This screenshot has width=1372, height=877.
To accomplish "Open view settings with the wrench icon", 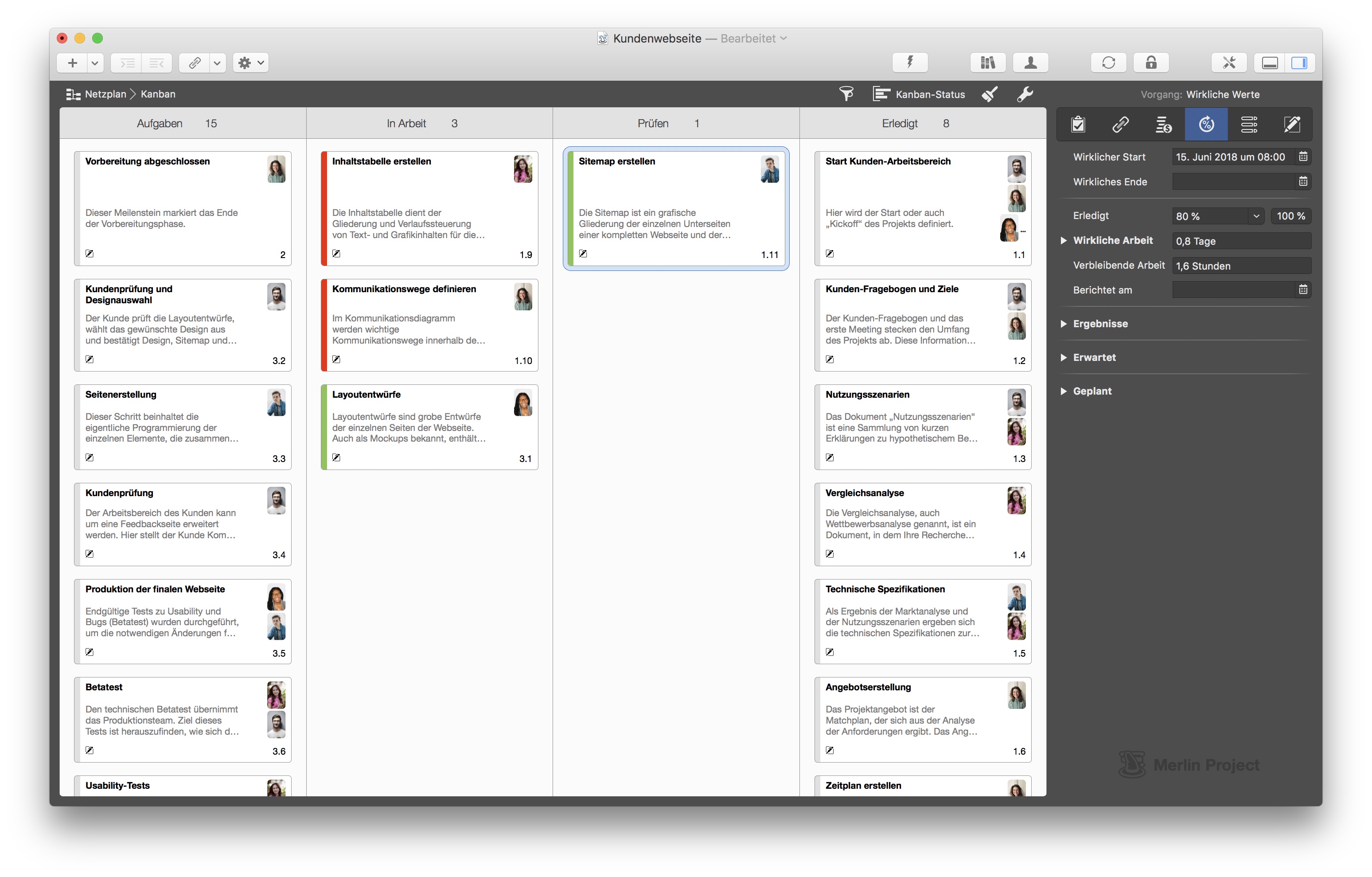I will click(1025, 94).
